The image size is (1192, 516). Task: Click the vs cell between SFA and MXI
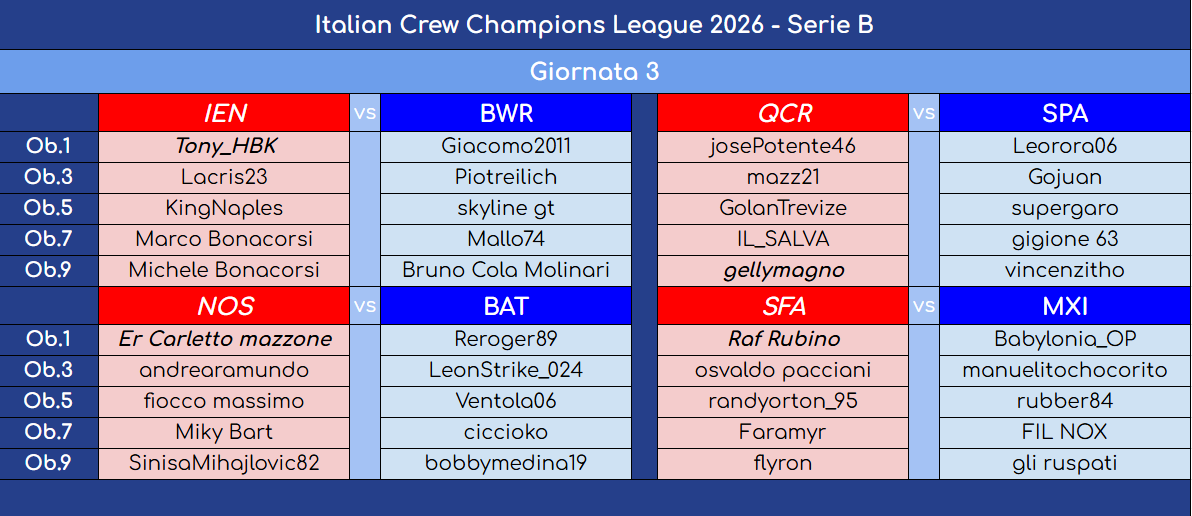coord(924,305)
